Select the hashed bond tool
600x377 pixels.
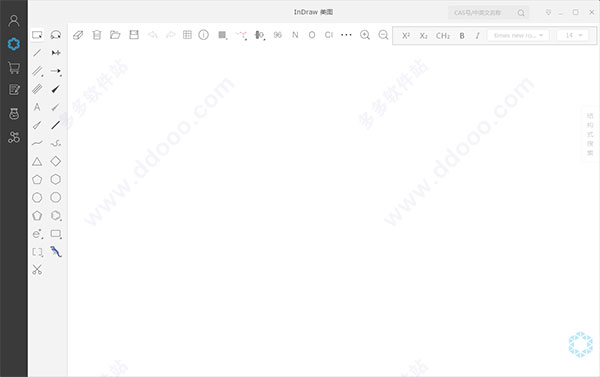pyautogui.click(x=37, y=89)
